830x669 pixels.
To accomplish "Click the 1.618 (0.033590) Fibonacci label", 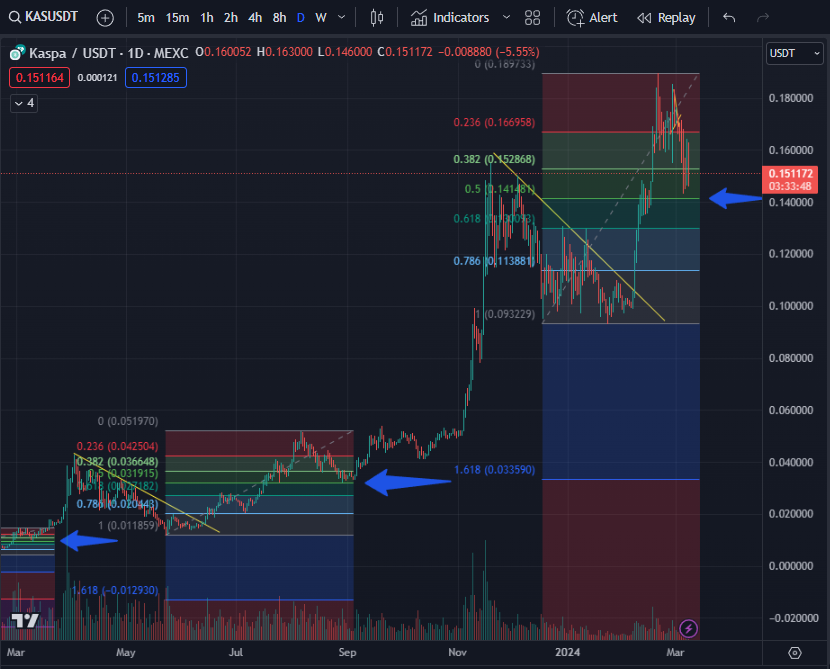I will 494,469.
